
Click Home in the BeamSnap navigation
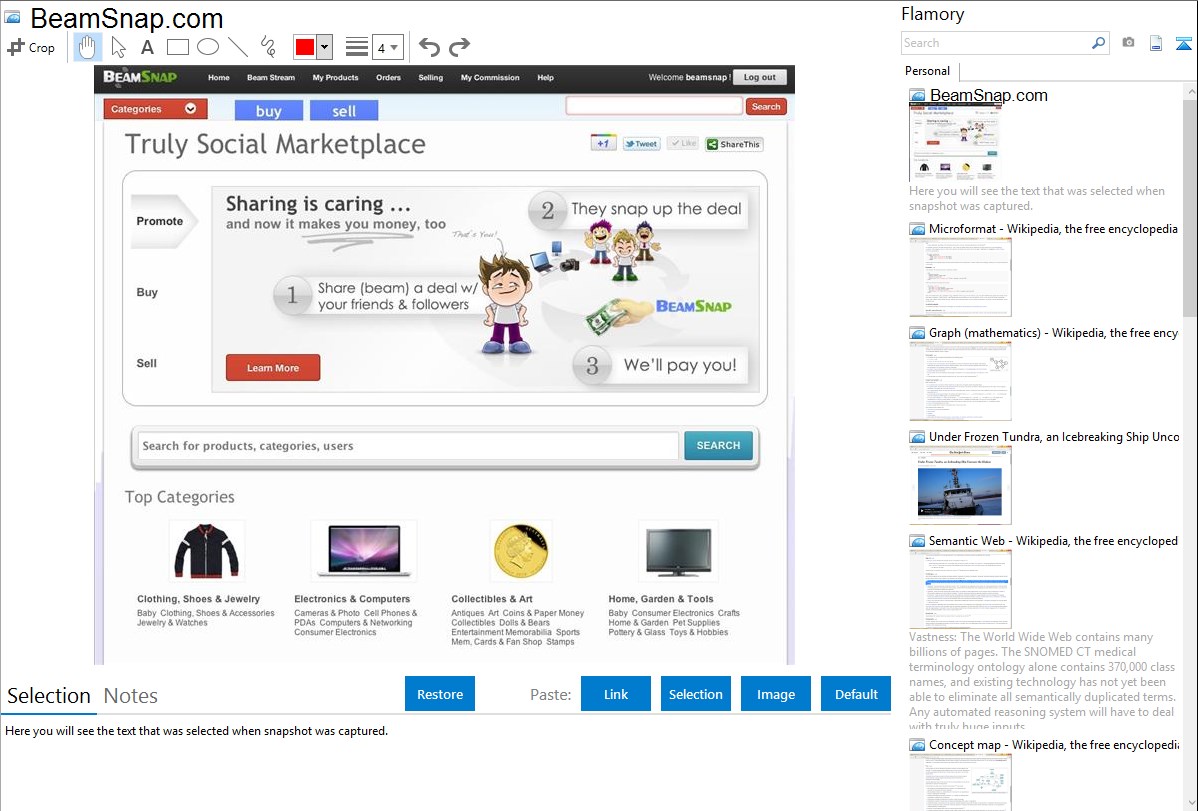point(219,77)
